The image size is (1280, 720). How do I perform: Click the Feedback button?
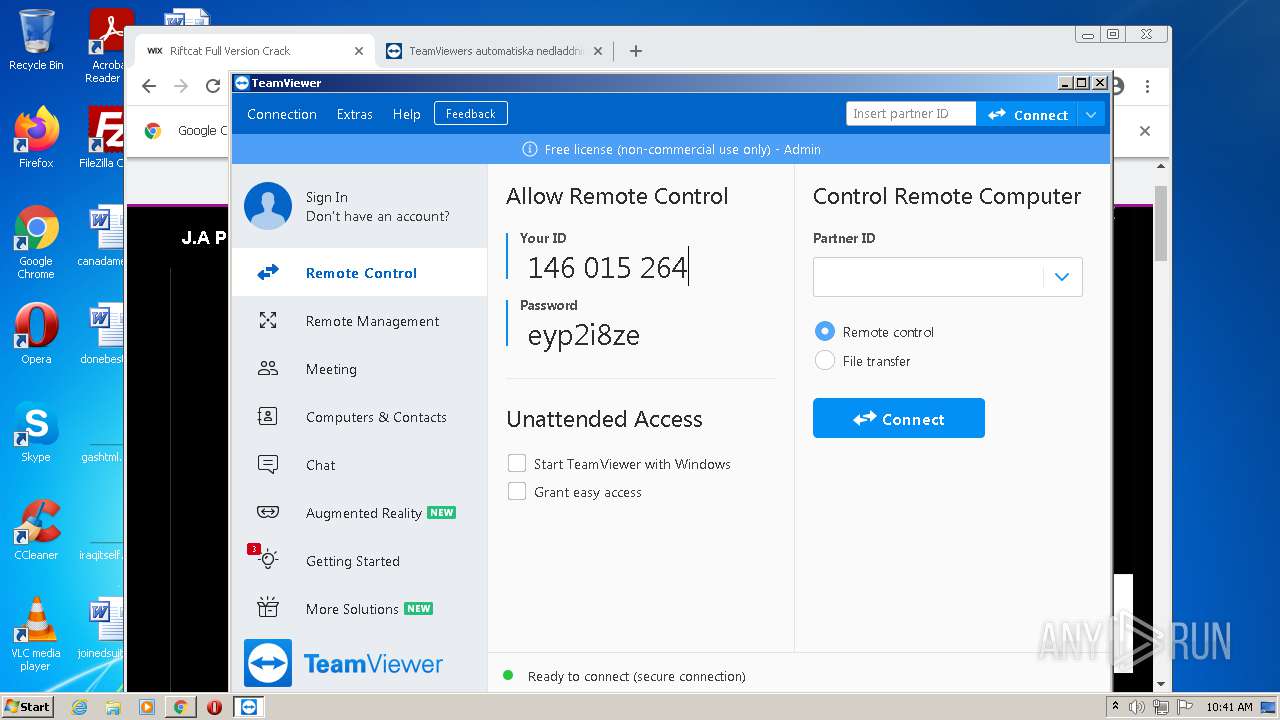[471, 114]
